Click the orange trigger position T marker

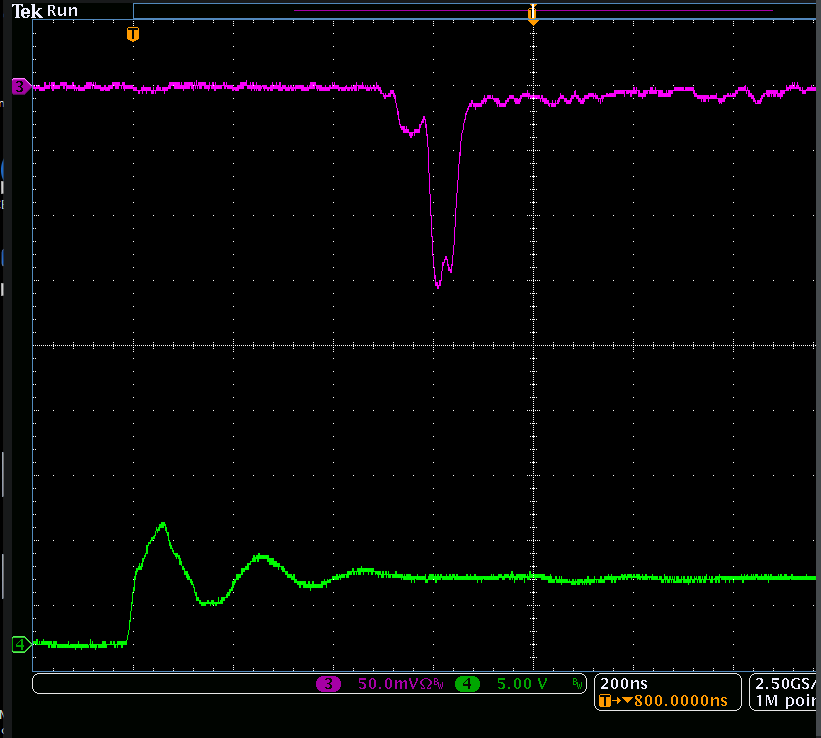[x=133, y=35]
